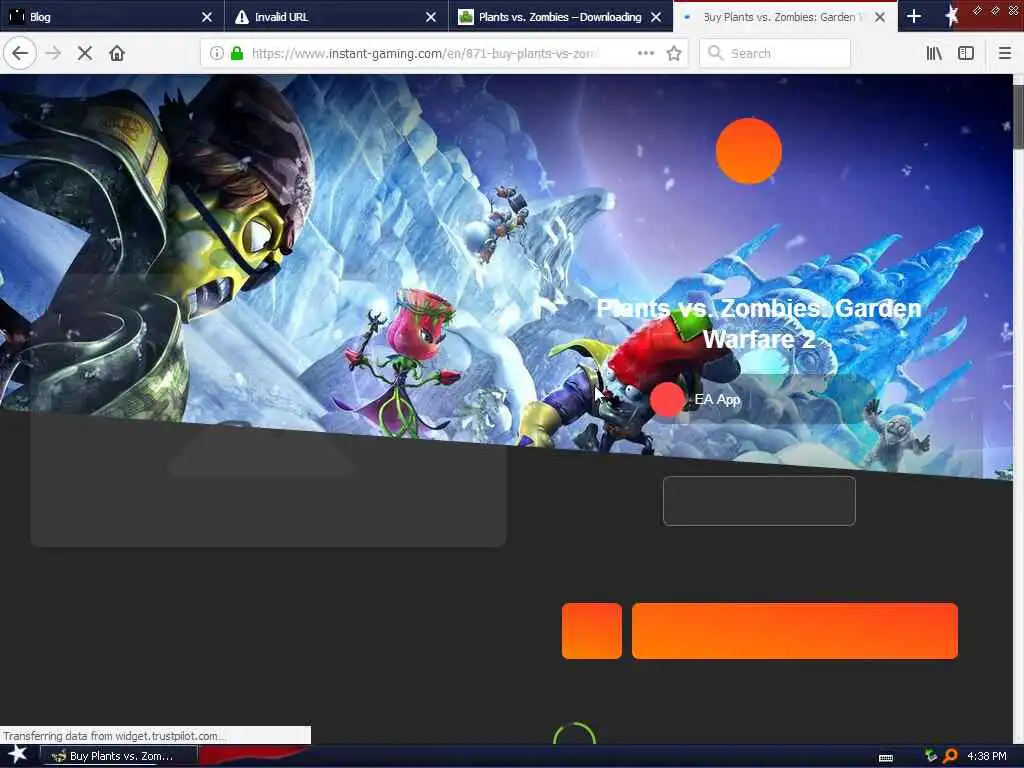Switch to Plants vs. Zombies – Downloading tab
The height and width of the screenshot is (768, 1024).
click(x=560, y=16)
